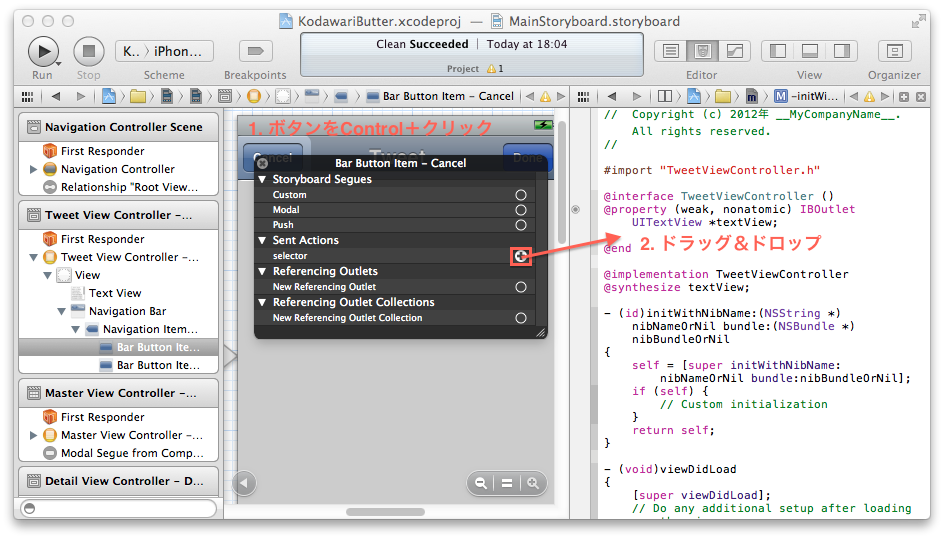944x539 pixels.
Task: Toggle the Utilities pane view
Action: click(x=842, y=51)
